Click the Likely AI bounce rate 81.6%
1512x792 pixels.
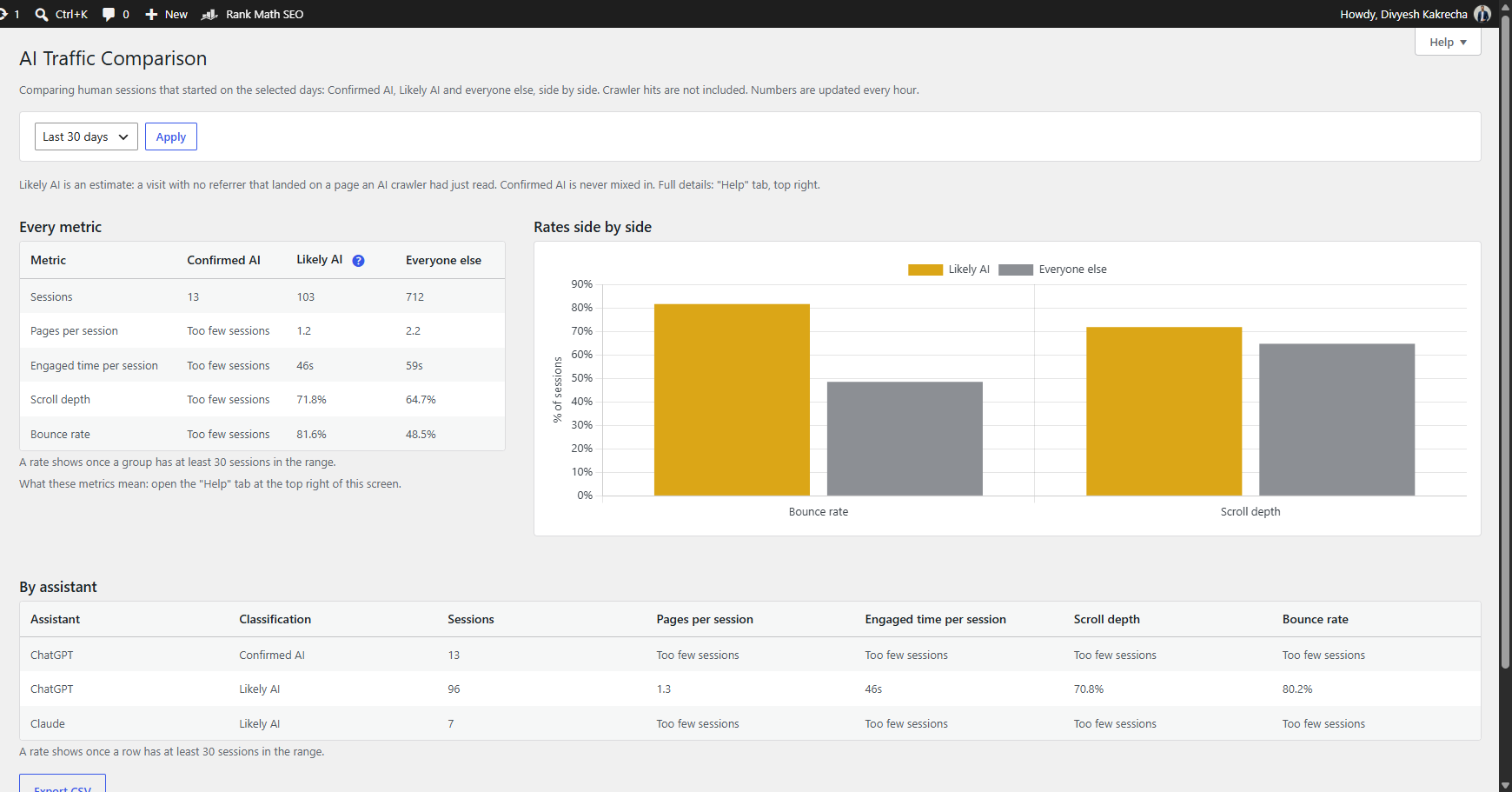311,435
